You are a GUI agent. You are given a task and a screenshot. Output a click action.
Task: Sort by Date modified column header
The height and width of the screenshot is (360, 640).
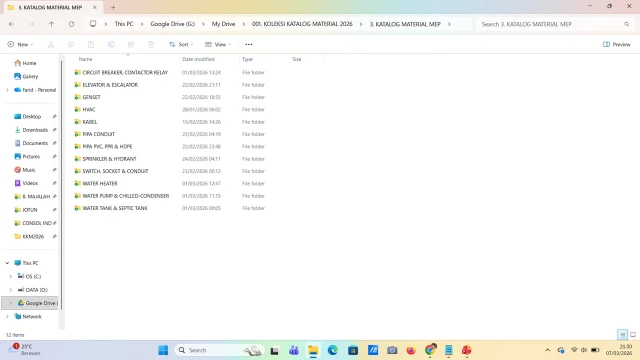(x=198, y=59)
